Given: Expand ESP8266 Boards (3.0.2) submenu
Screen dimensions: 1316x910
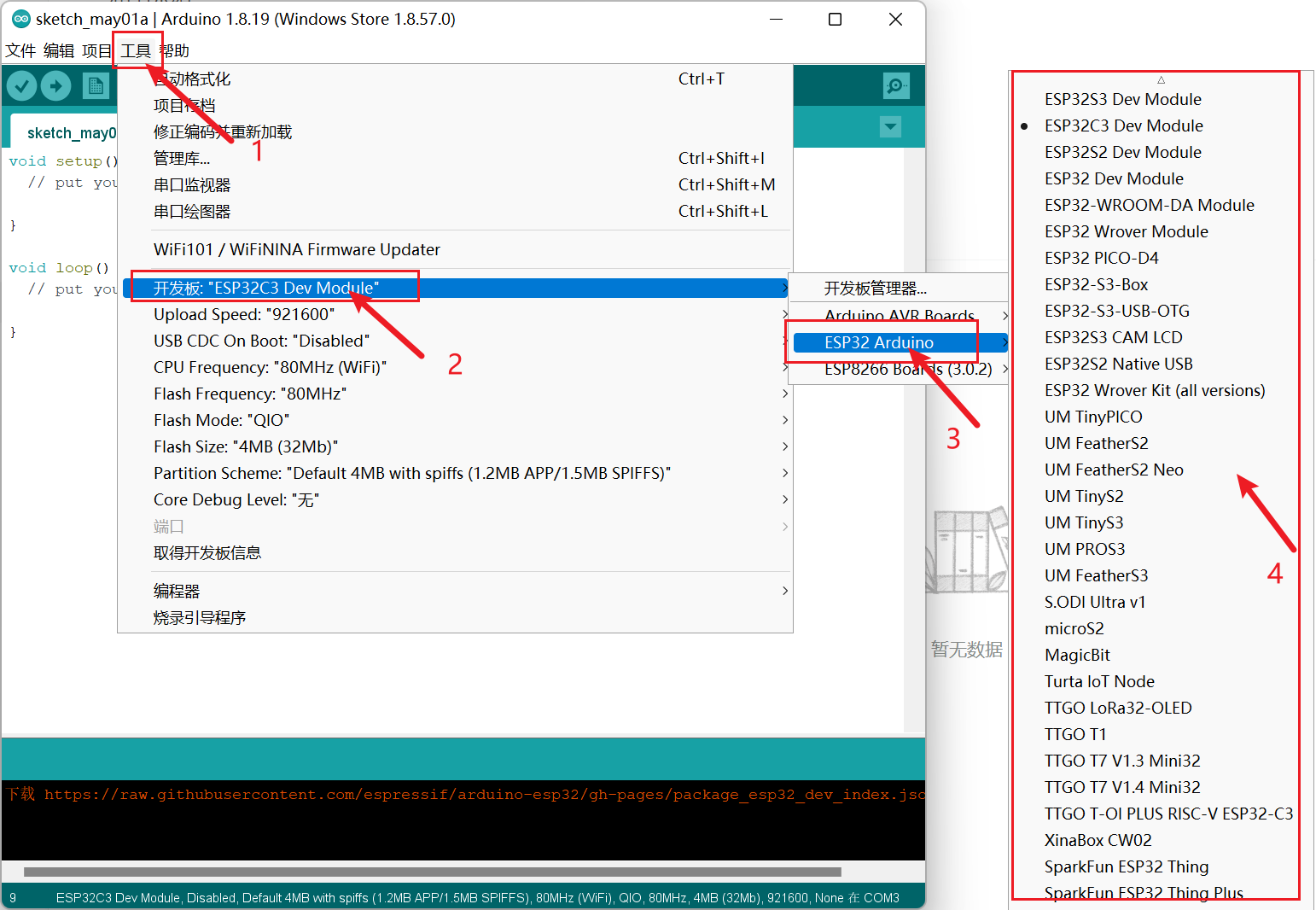Looking at the screenshot, I should click(x=900, y=370).
